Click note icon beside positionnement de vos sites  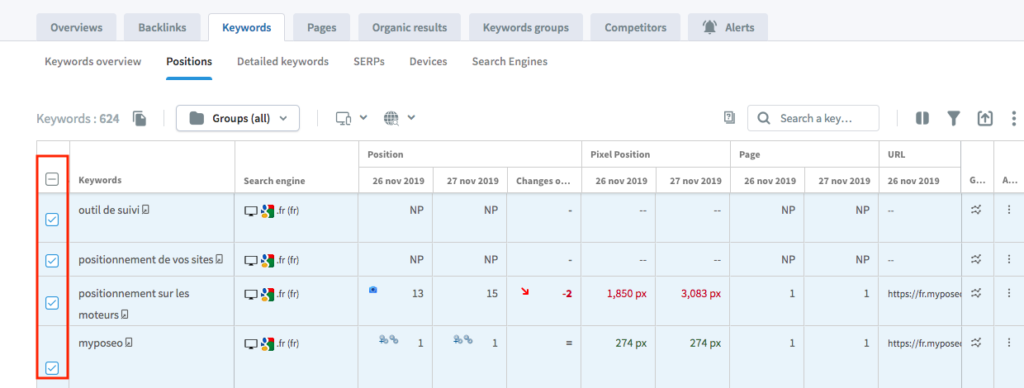coord(219,260)
